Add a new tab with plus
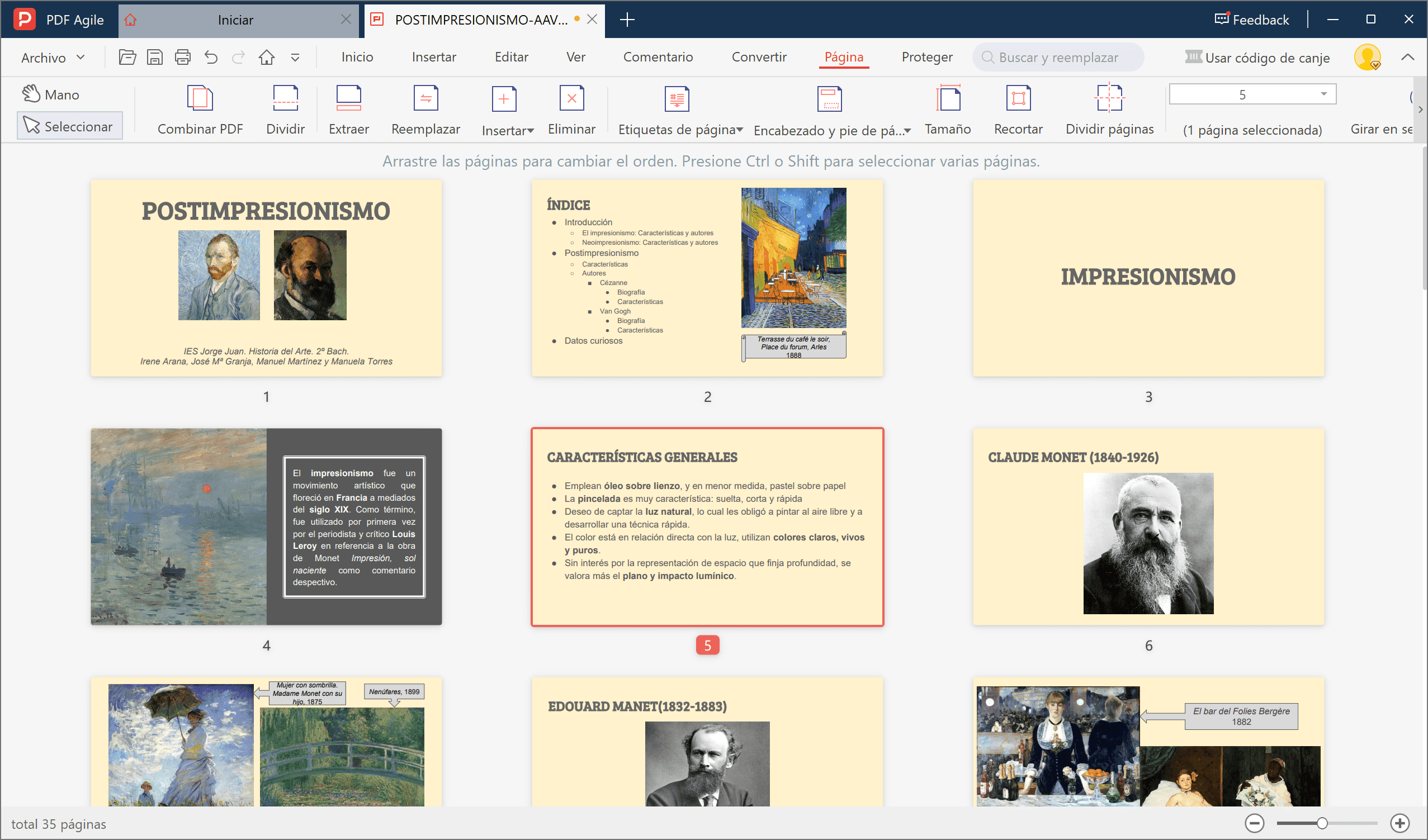This screenshot has width=1428, height=840. click(627, 19)
